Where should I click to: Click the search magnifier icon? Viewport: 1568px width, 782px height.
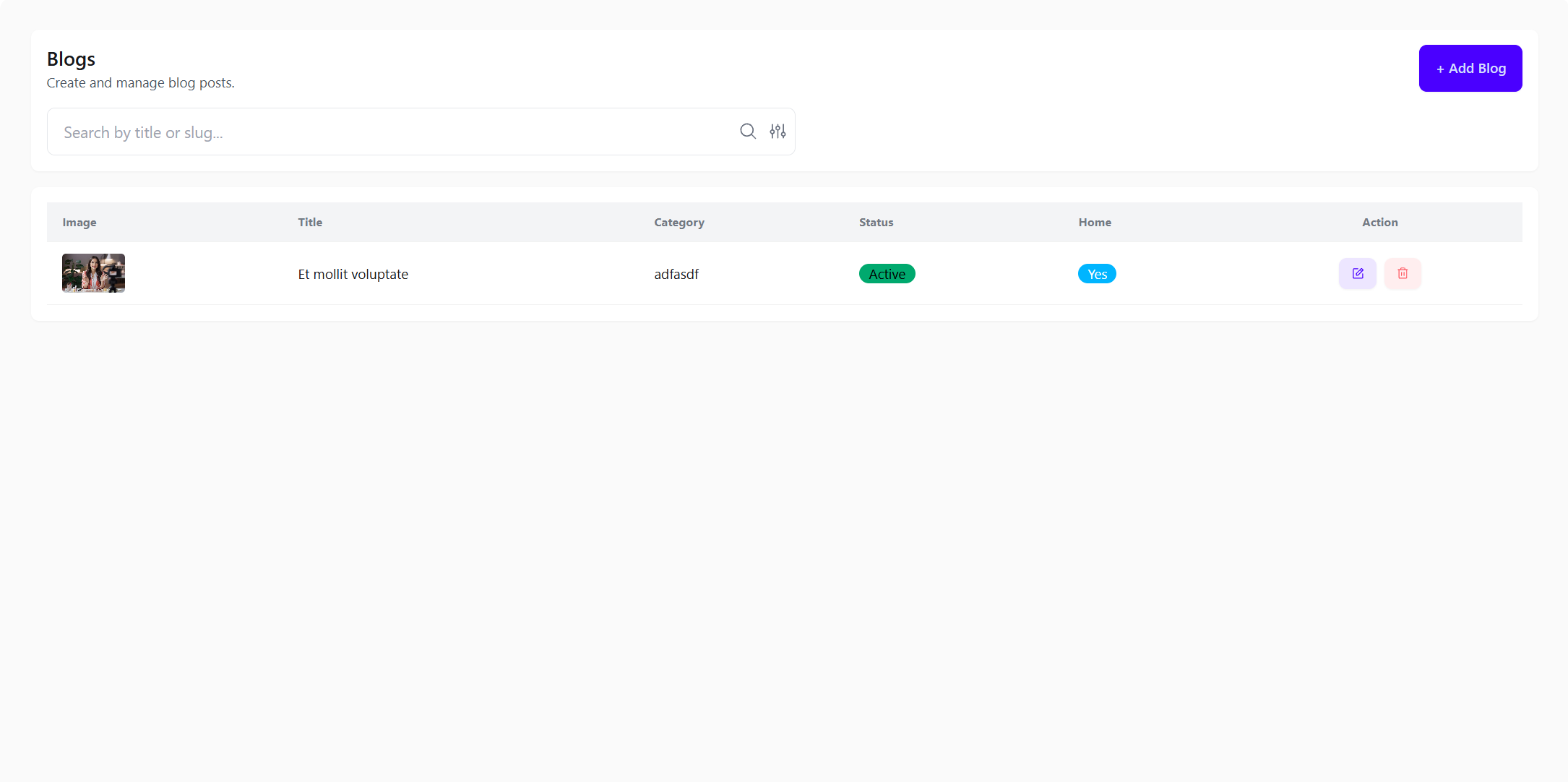click(x=748, y=131)
